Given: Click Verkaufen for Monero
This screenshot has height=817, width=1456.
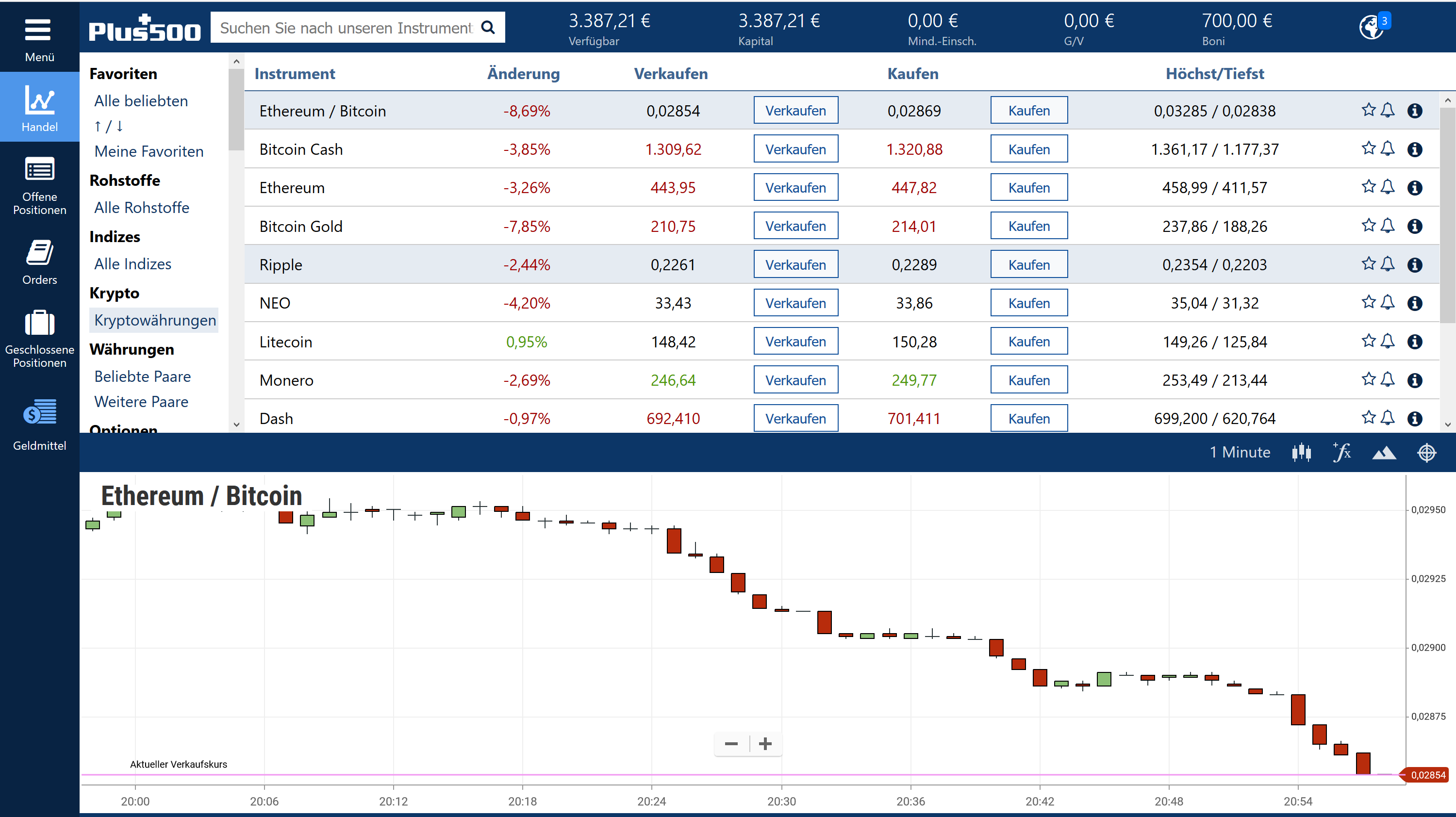Looking at the screenshot, I should (796, 379).
